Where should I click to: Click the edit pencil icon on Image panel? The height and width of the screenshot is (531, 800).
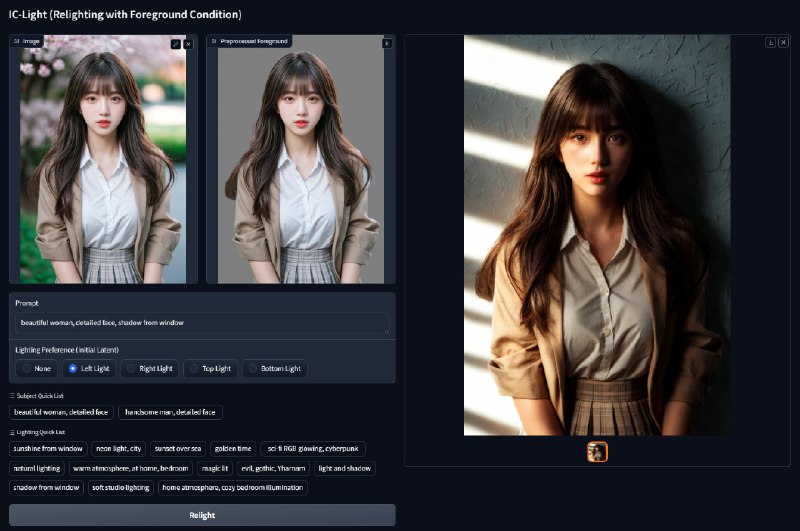(x=176, y=44)
